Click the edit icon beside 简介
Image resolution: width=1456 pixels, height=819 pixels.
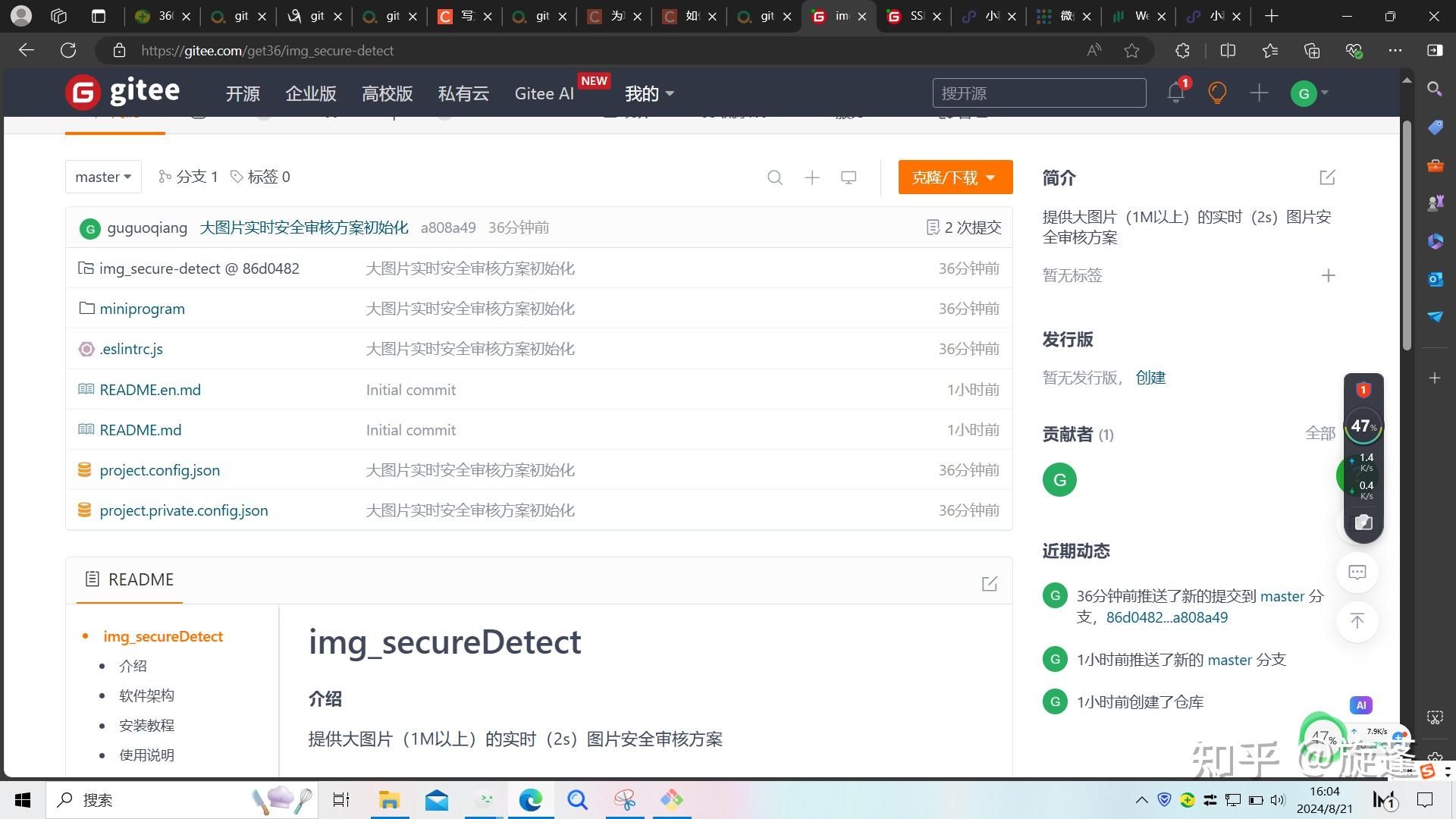click(x=1327, y=177)
